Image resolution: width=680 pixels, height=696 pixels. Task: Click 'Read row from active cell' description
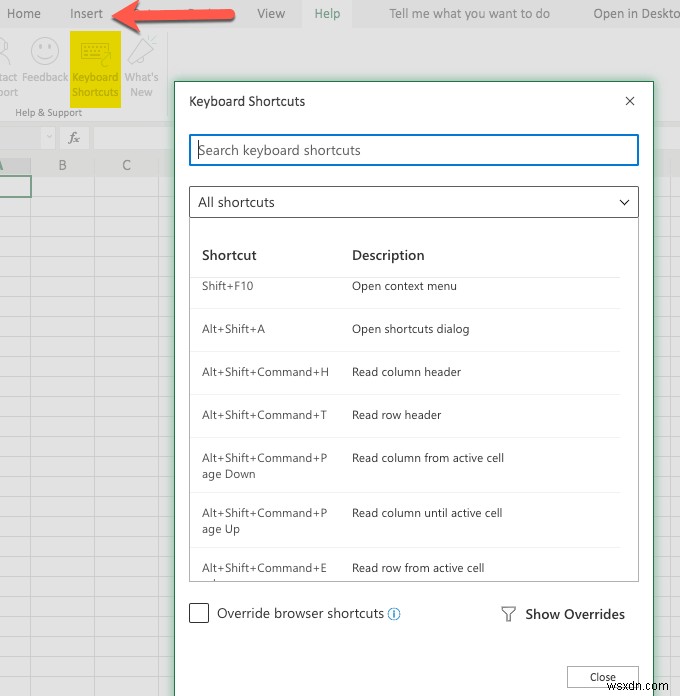click(x=418, y=568)
